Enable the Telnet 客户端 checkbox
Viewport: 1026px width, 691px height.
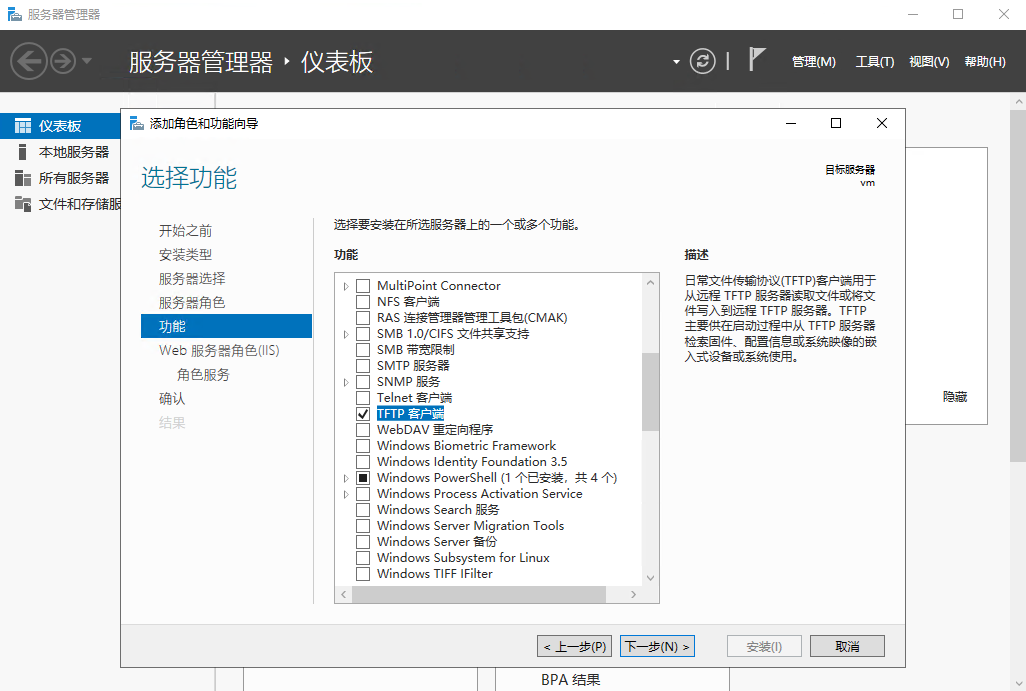pyautogui.click(x=363, y=398)
